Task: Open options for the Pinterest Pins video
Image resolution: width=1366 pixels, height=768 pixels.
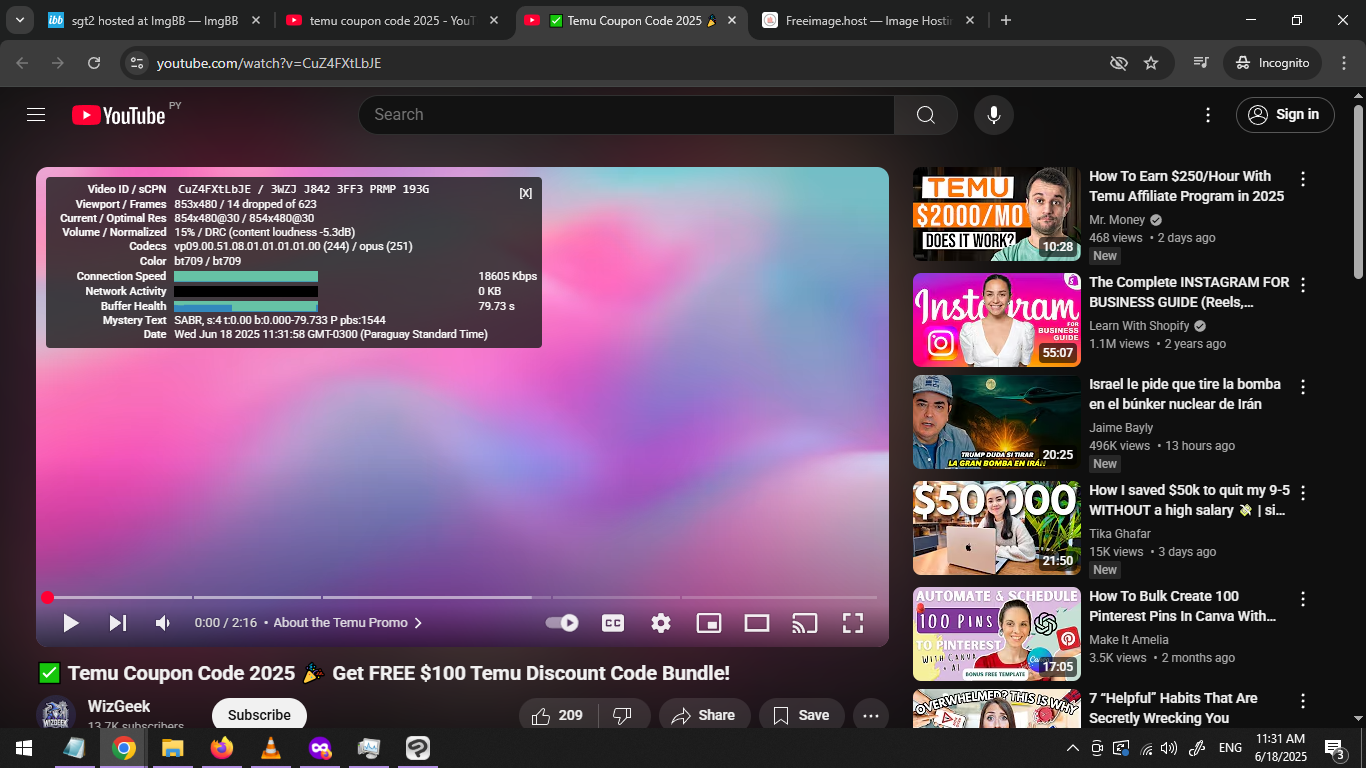Action: (1303, 600)
